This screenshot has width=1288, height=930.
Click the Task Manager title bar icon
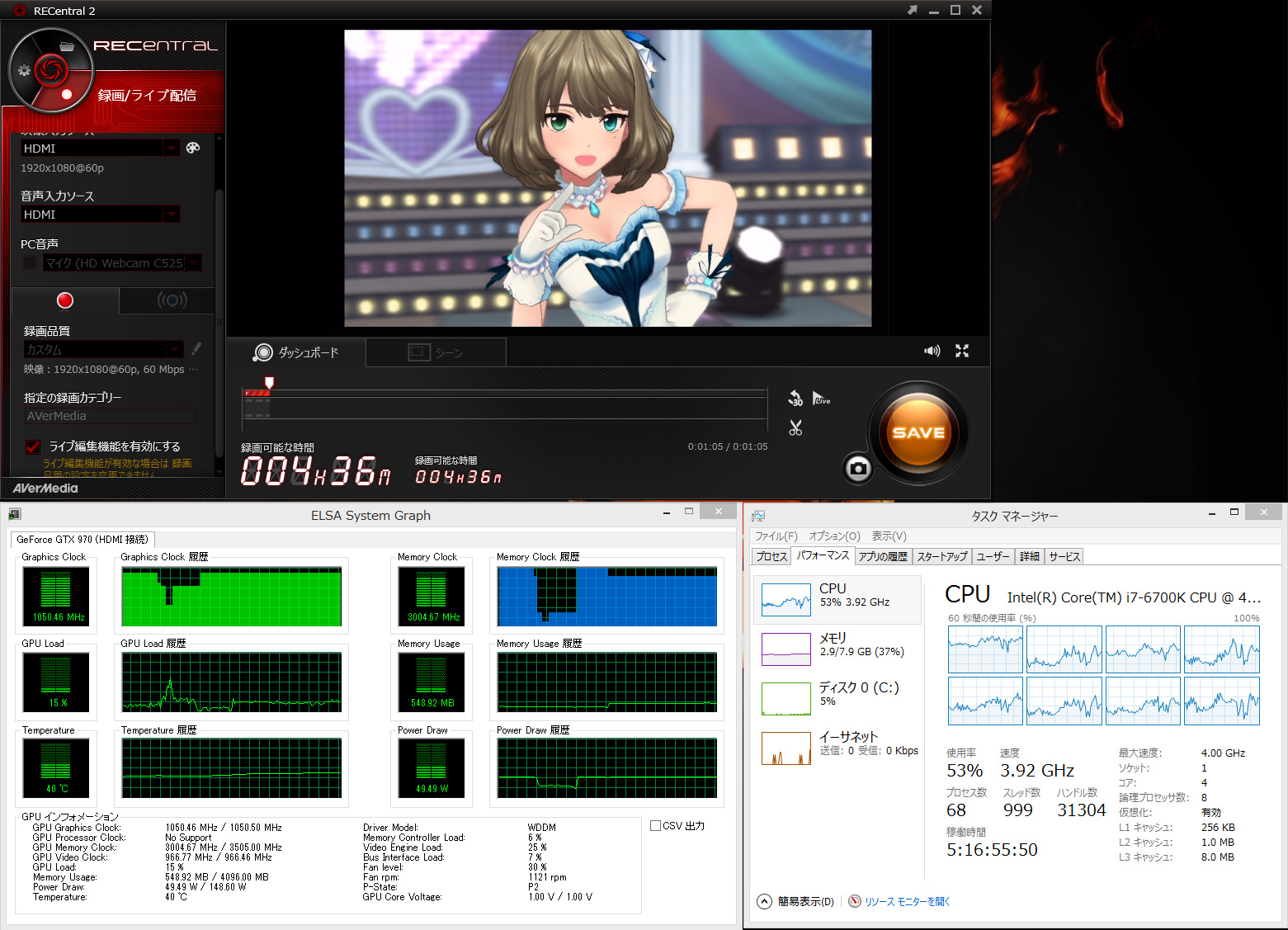pos(758,516)
